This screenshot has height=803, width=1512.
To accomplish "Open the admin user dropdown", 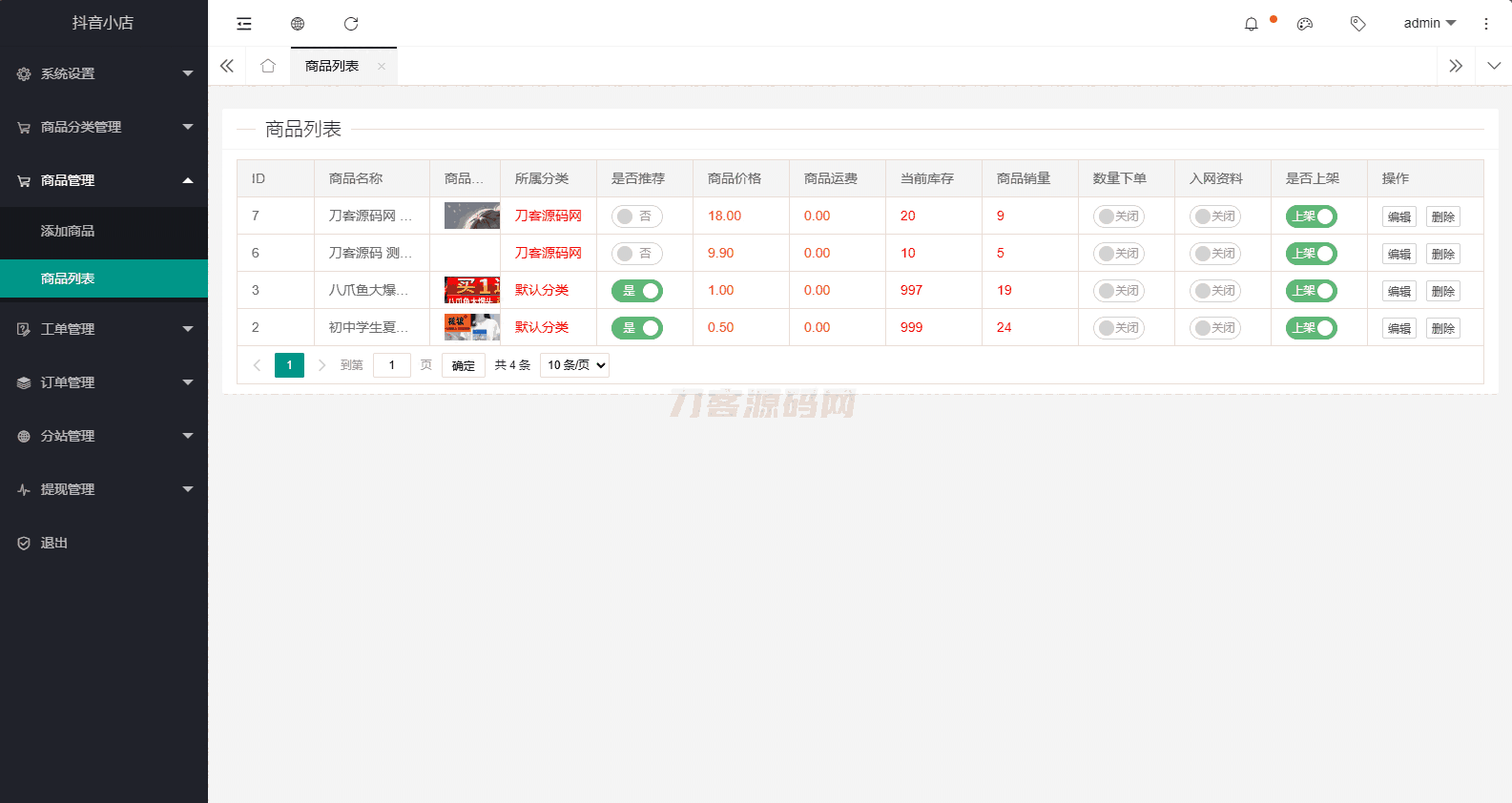I will (x=1429, y=24).
